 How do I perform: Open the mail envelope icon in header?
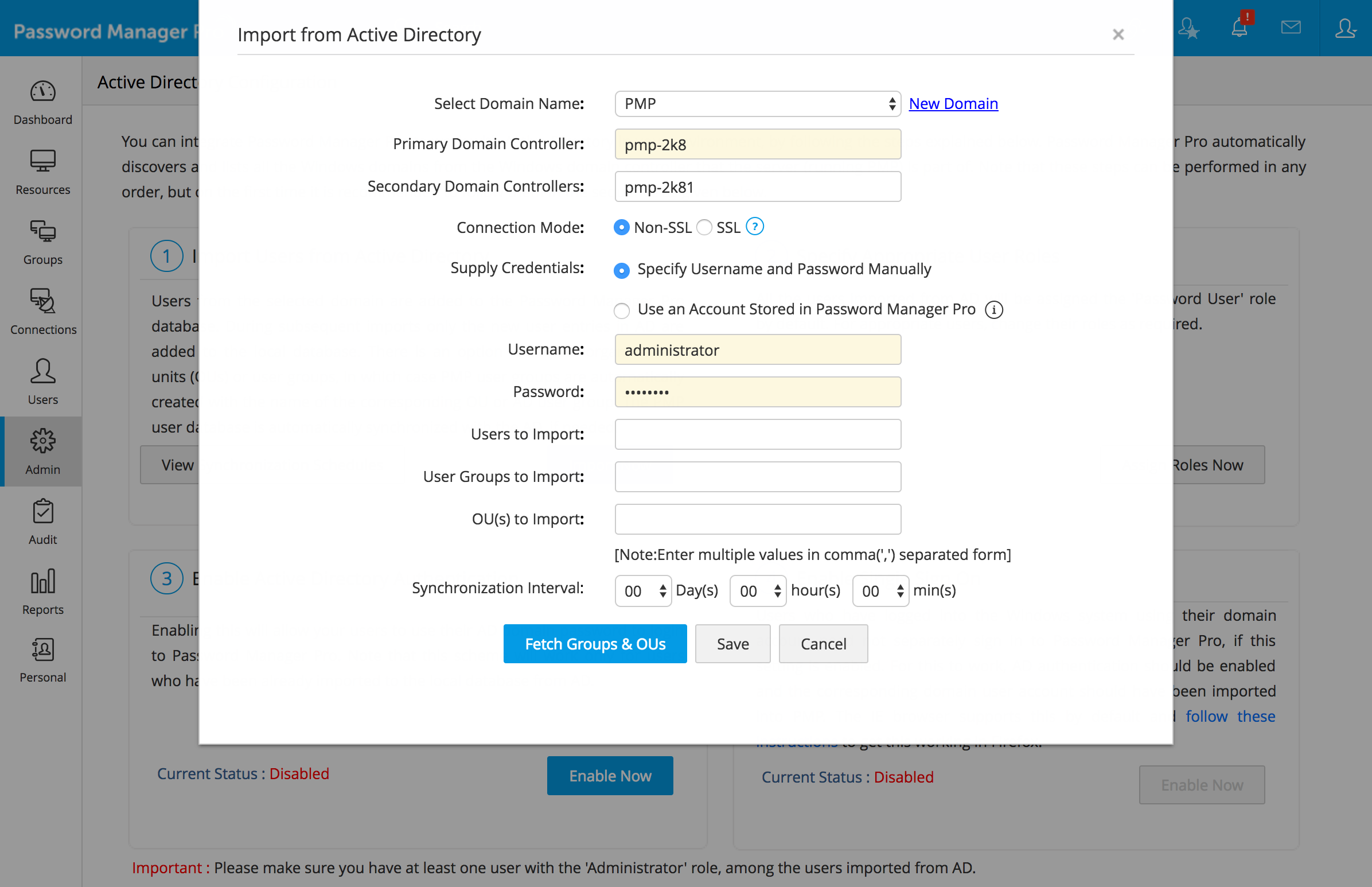click(1290, 27)
